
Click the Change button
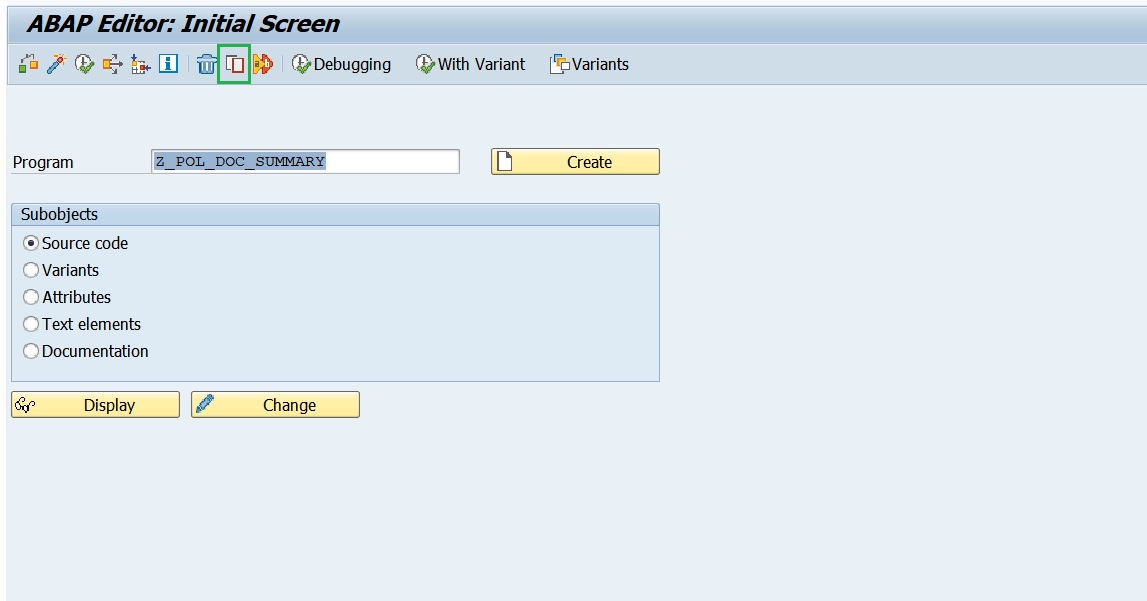pyautogui.click(x=275, y=404)
